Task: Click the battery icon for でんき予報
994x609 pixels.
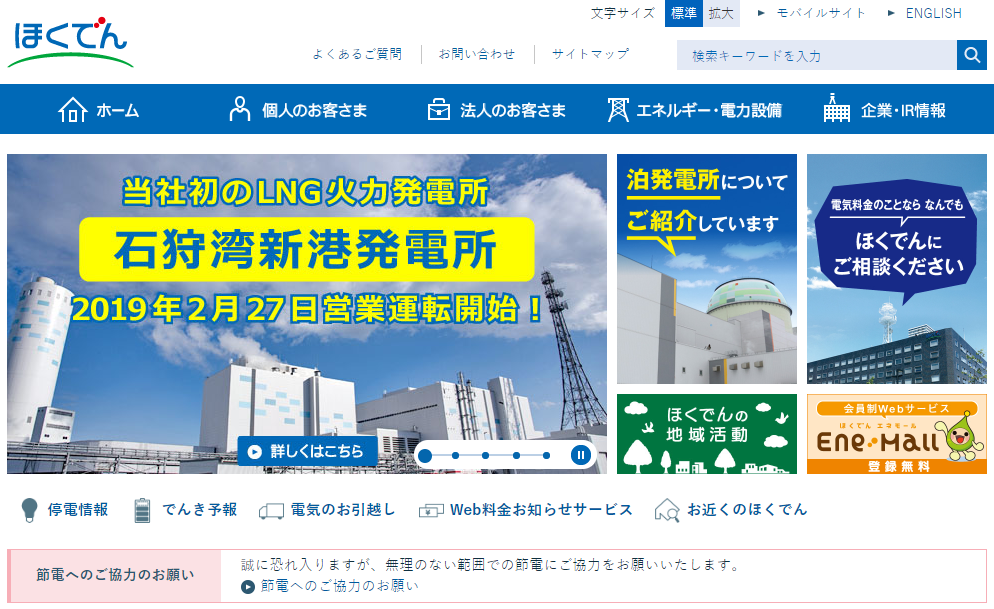Action: click(143, 510)
